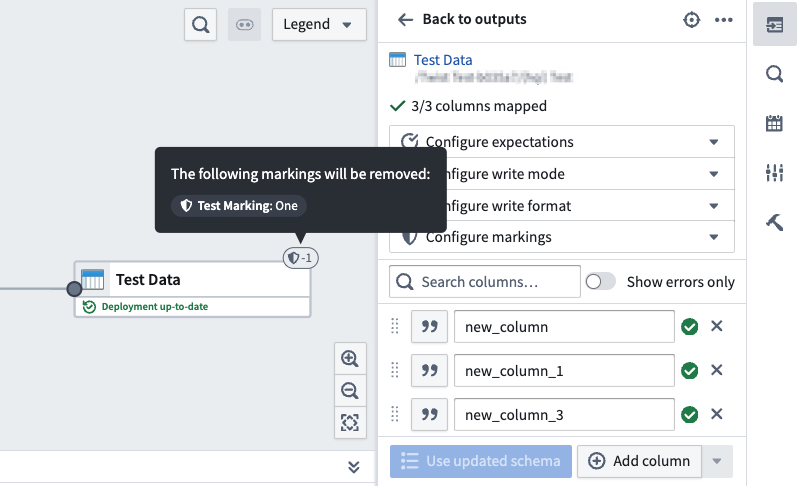Select the green check status for new_column_1
Viewport: 799px width, 486px height.
[x=689, y=370]
